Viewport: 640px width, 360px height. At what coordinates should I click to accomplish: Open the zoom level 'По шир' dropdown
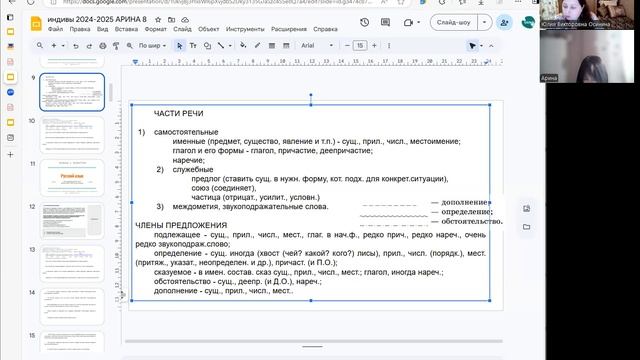tap(152, 46)
